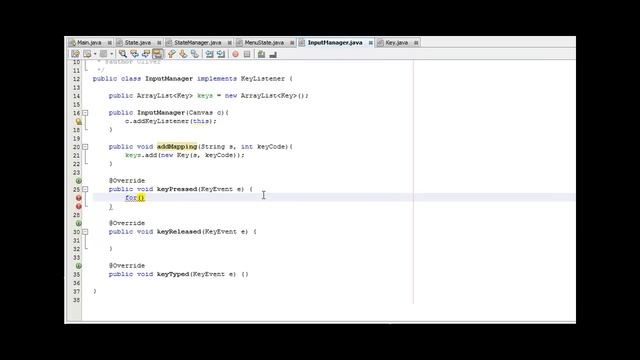Click 'c.addKeyListener(this);' statement
This screenshot has height=360, width=640.
point(171,121)
